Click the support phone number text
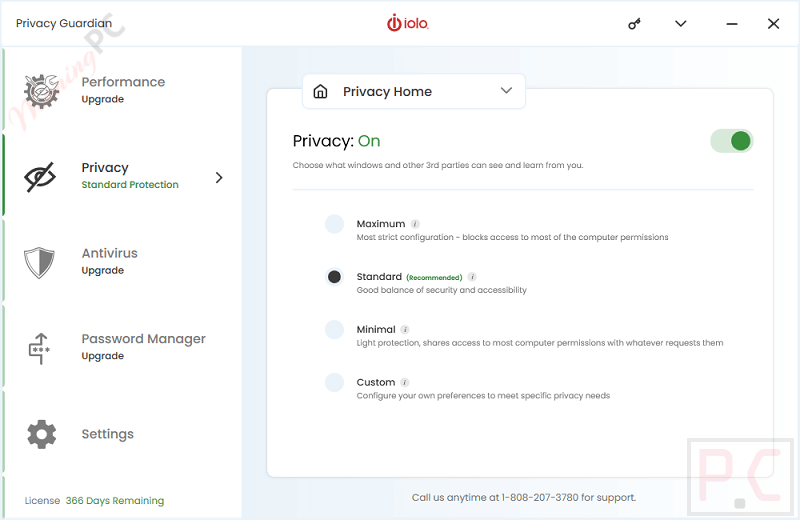This screenshot has height=520, width=800. (540, 498)
